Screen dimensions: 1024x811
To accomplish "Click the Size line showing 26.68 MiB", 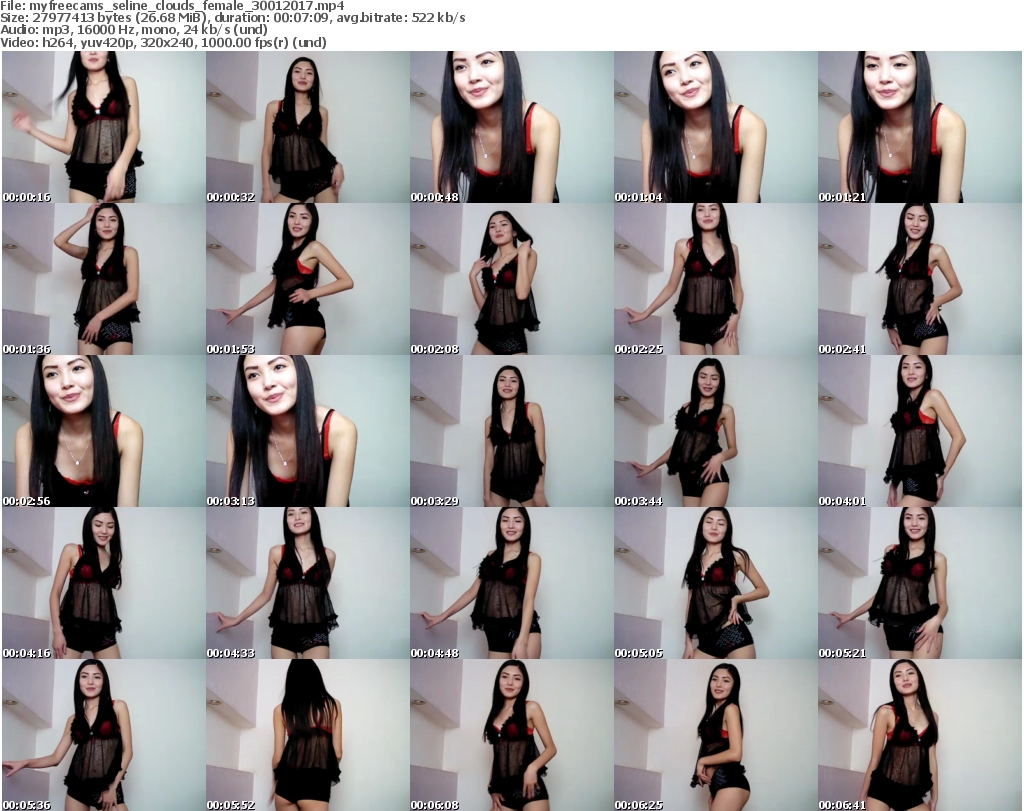I will 232,18.
